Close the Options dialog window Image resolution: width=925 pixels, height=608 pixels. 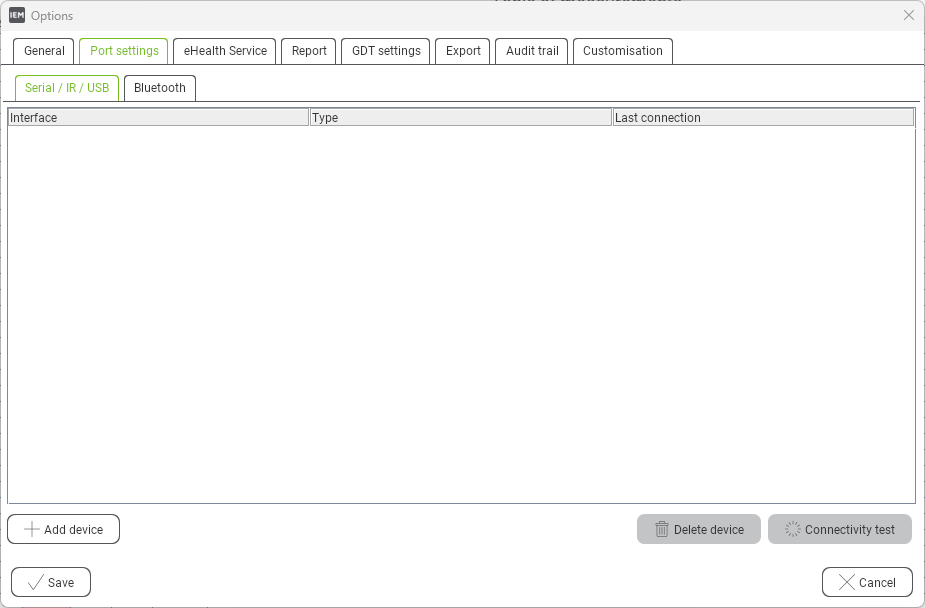[x=908, y=15]
